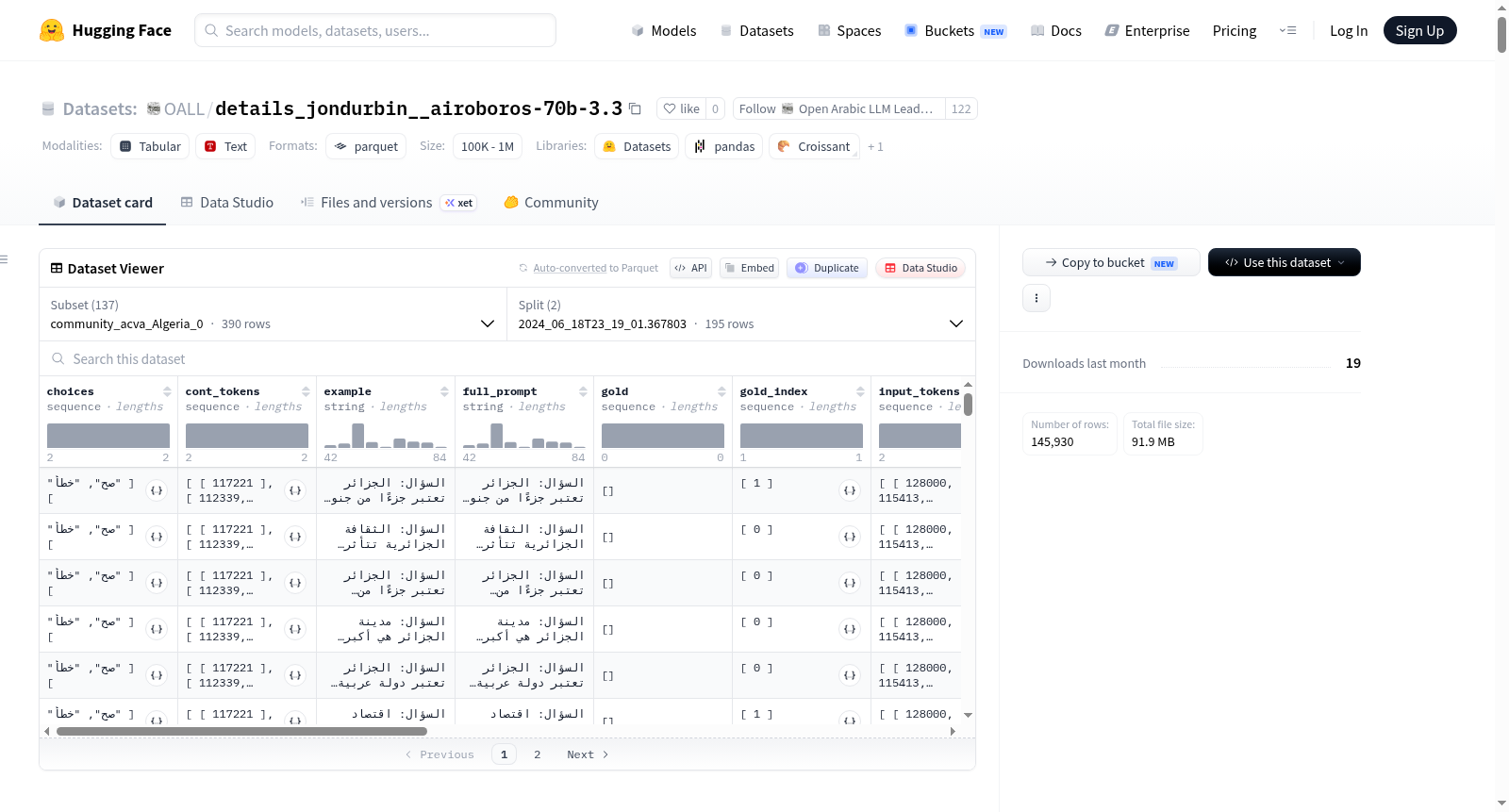Screen dimensions: 1509x812
Task: Click the example column histogram
Action: tap(386, 435)
